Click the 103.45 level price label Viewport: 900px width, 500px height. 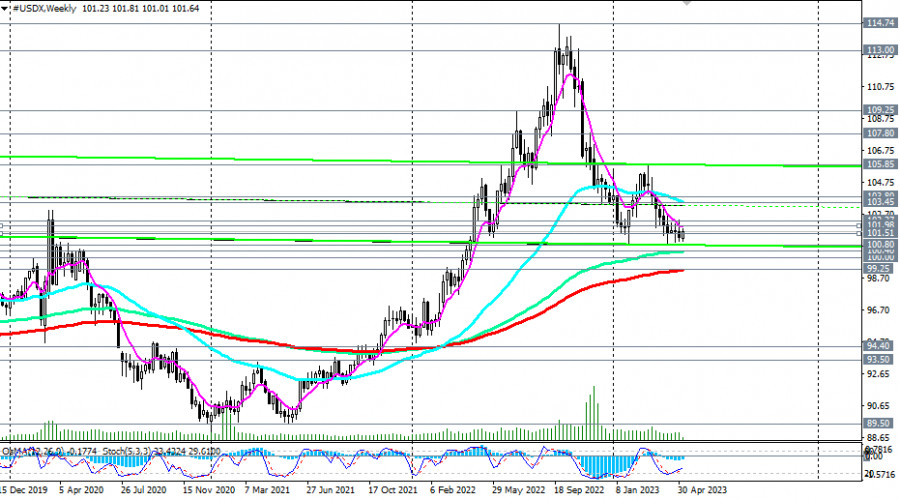point(879,202)
